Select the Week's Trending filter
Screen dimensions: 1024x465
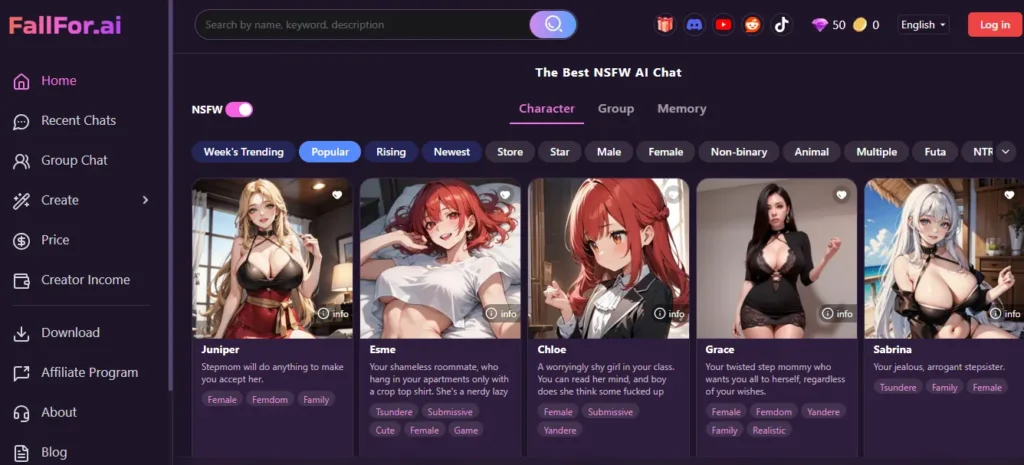pos(243,152)
